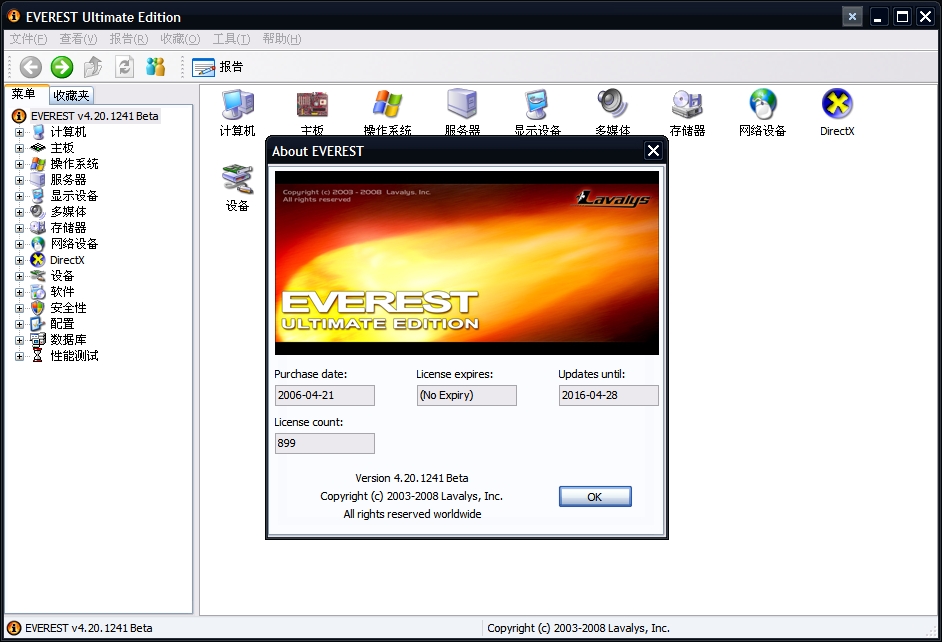This screenshot has width=942, height=642.
Task: Open the 设备 devices icon in main panel
Action: click(237, 179)
